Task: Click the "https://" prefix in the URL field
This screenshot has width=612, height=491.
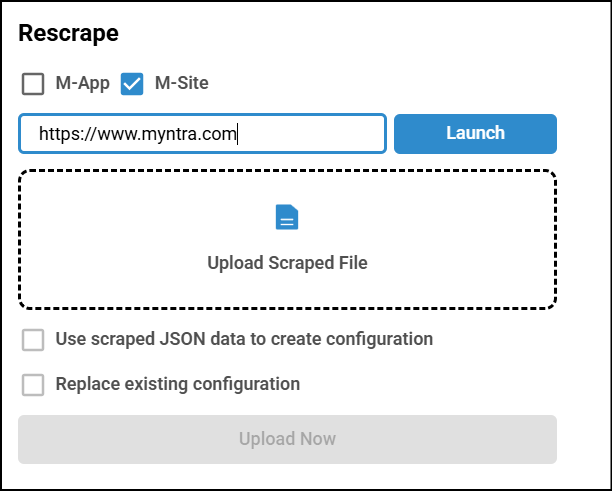Action: click(x=58, y=134)
